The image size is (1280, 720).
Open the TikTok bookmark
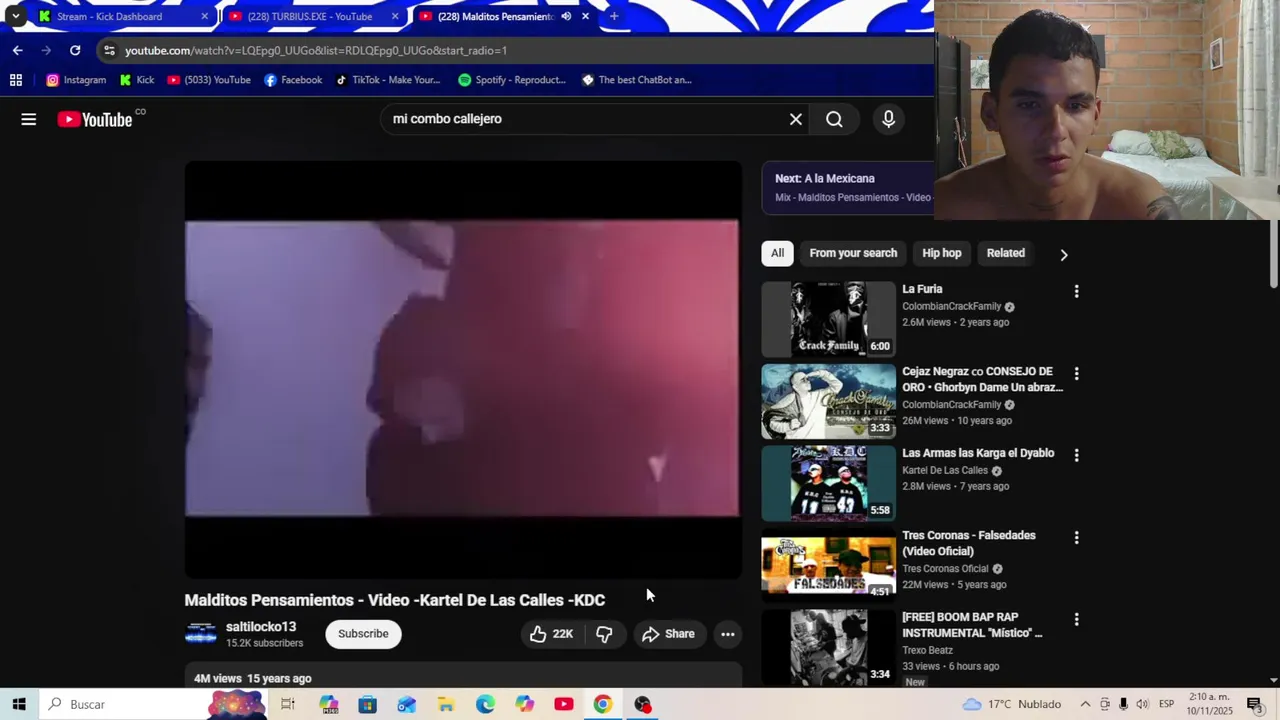coord(387,80)
